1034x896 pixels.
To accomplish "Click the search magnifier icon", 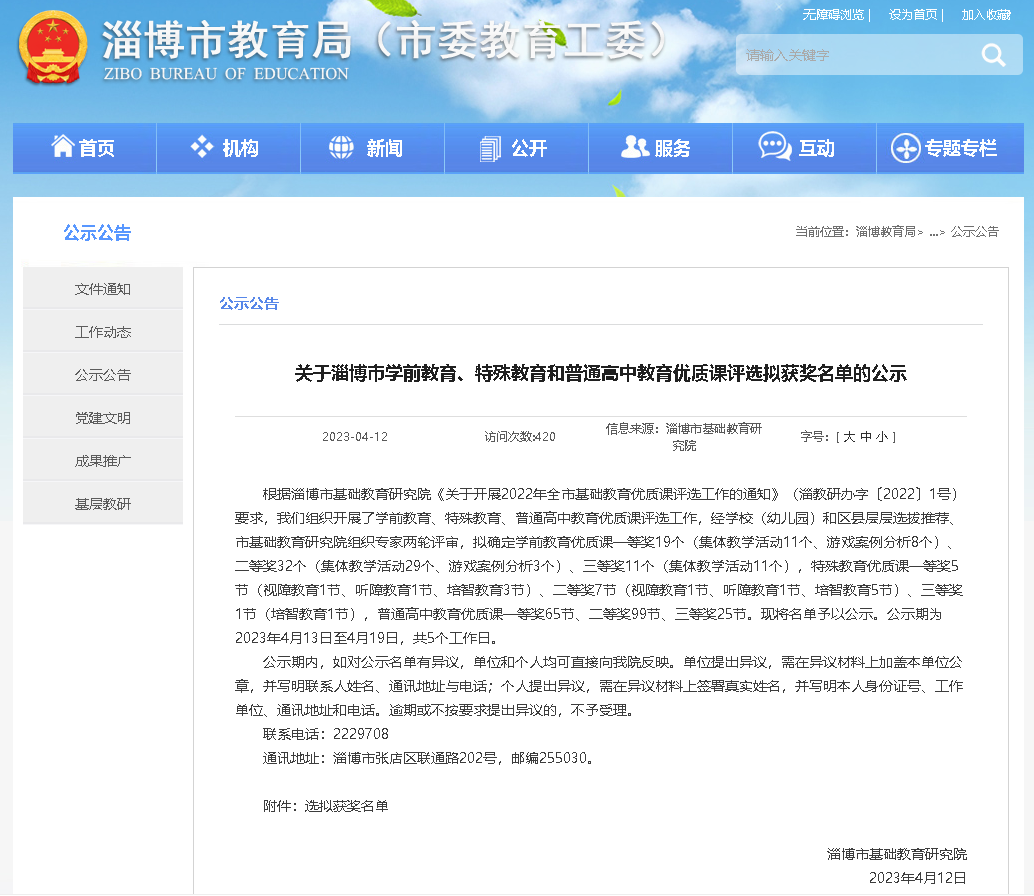I will tap(993, 55).
